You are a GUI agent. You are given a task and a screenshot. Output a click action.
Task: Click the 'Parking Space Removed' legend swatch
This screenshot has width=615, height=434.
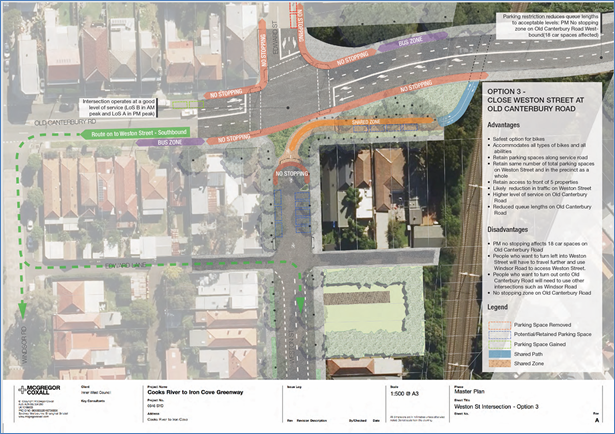[499, 325]
